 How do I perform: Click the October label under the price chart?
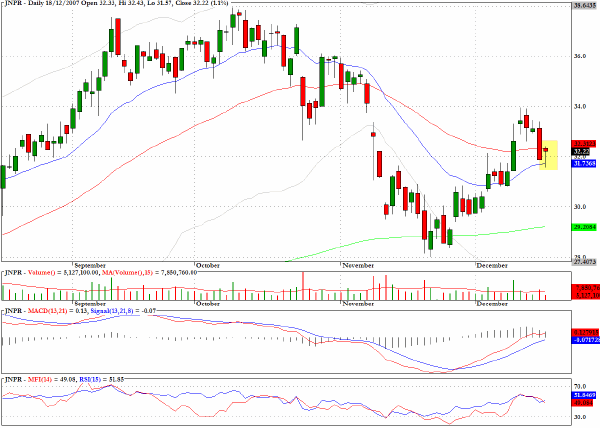pos(208,265)
